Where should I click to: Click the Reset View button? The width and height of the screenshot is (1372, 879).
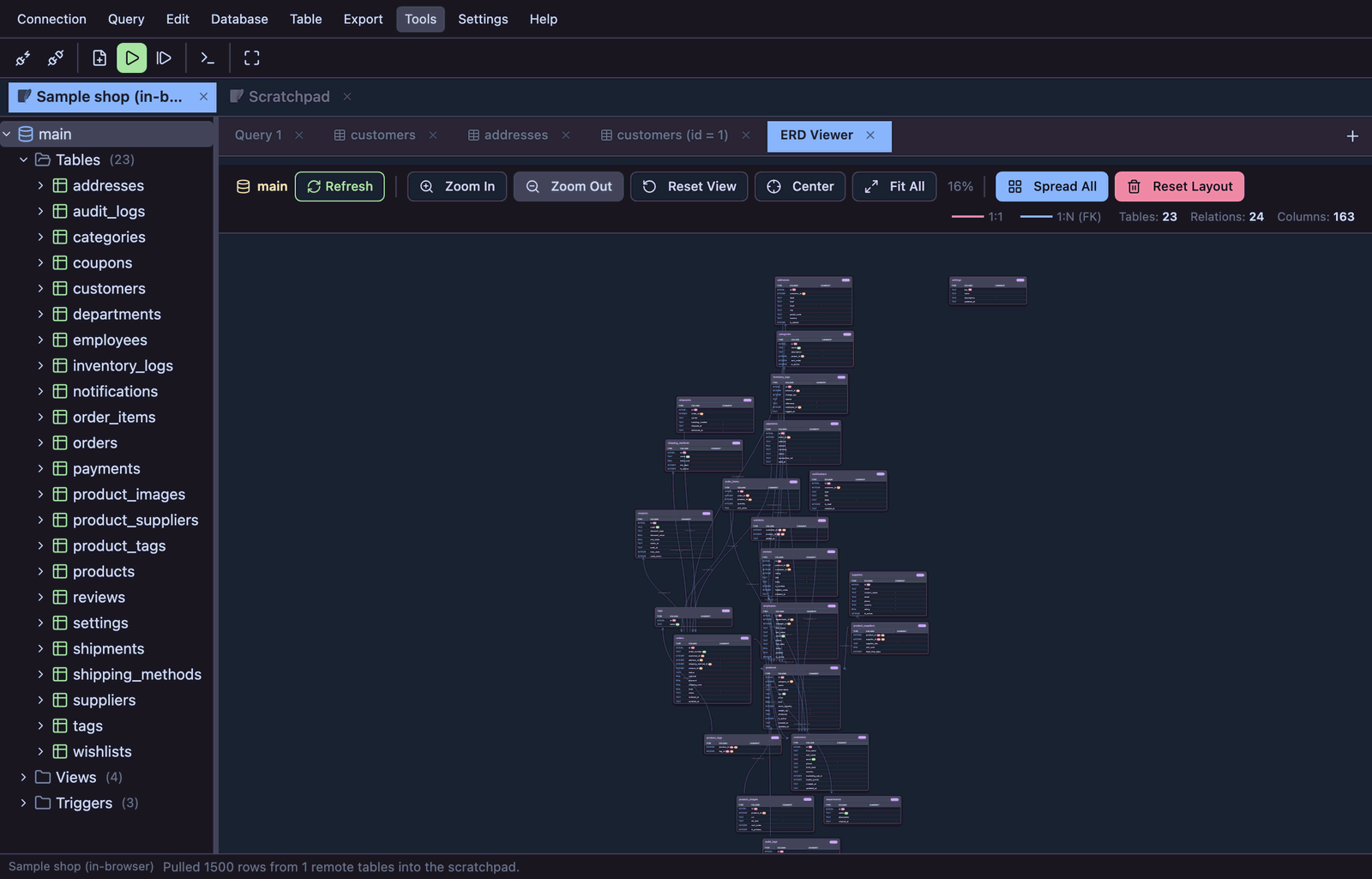[x=689, y=186]
